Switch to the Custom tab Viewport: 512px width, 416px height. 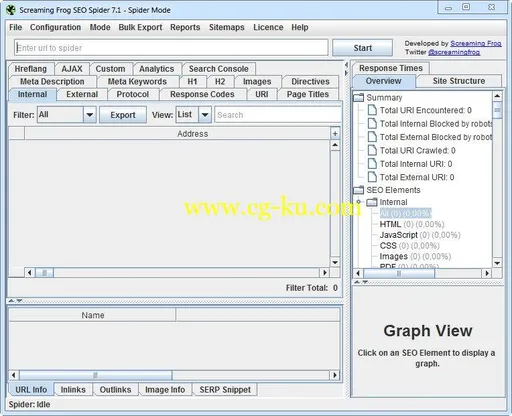[111, 69]
